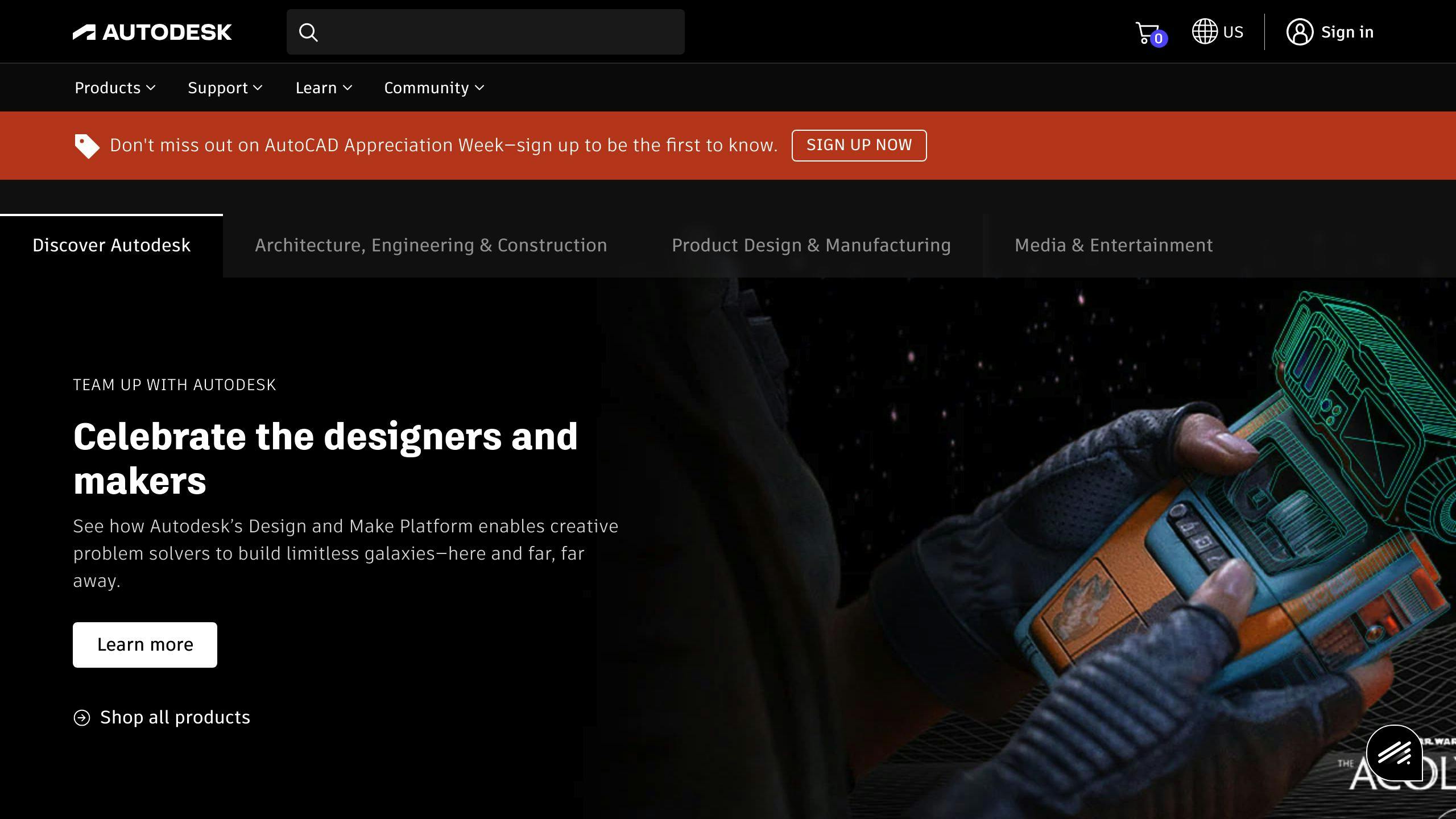
Task: Select the Media & Entertainment tab
Action: (1113, 245)
